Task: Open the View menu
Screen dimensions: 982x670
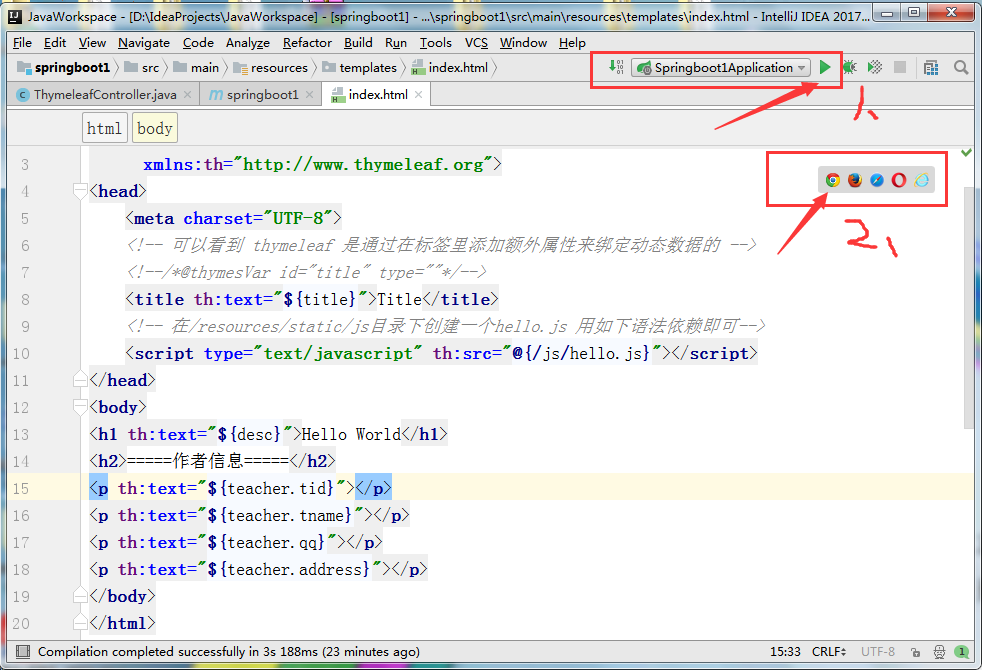Action: (x=92, y=43)
